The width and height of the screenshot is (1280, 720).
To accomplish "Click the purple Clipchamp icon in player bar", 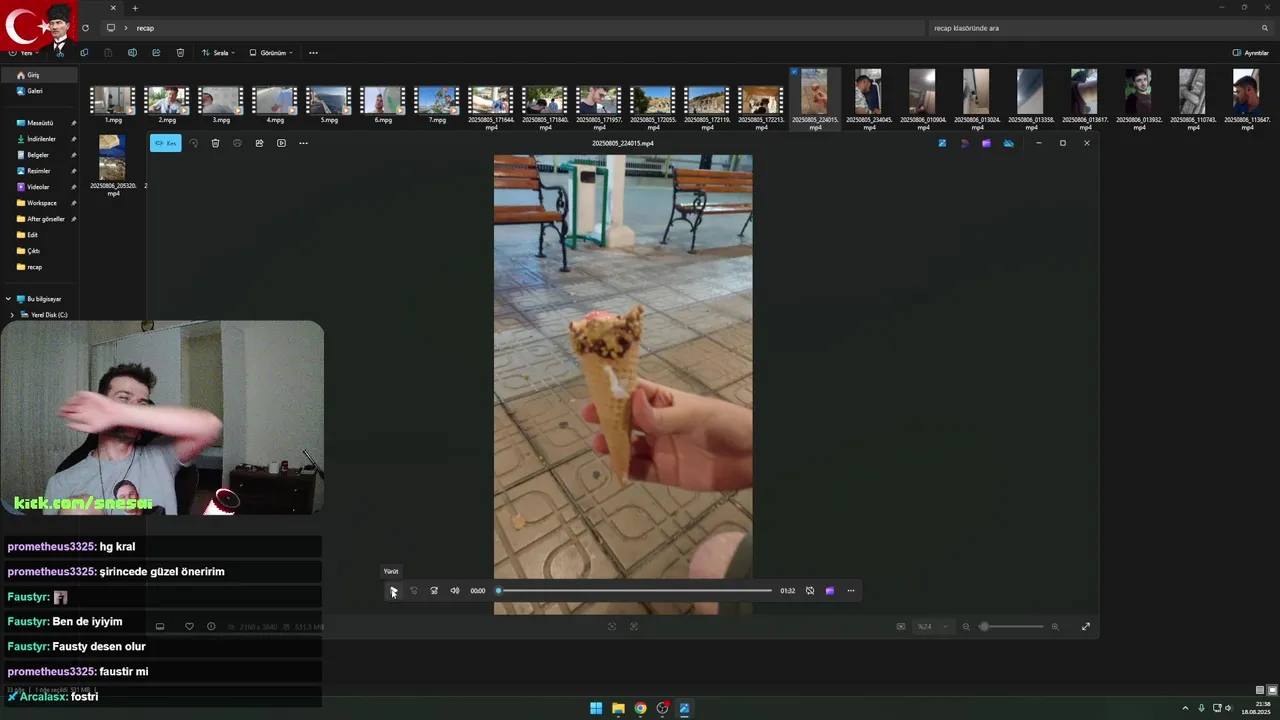I will tap(830, 591).
